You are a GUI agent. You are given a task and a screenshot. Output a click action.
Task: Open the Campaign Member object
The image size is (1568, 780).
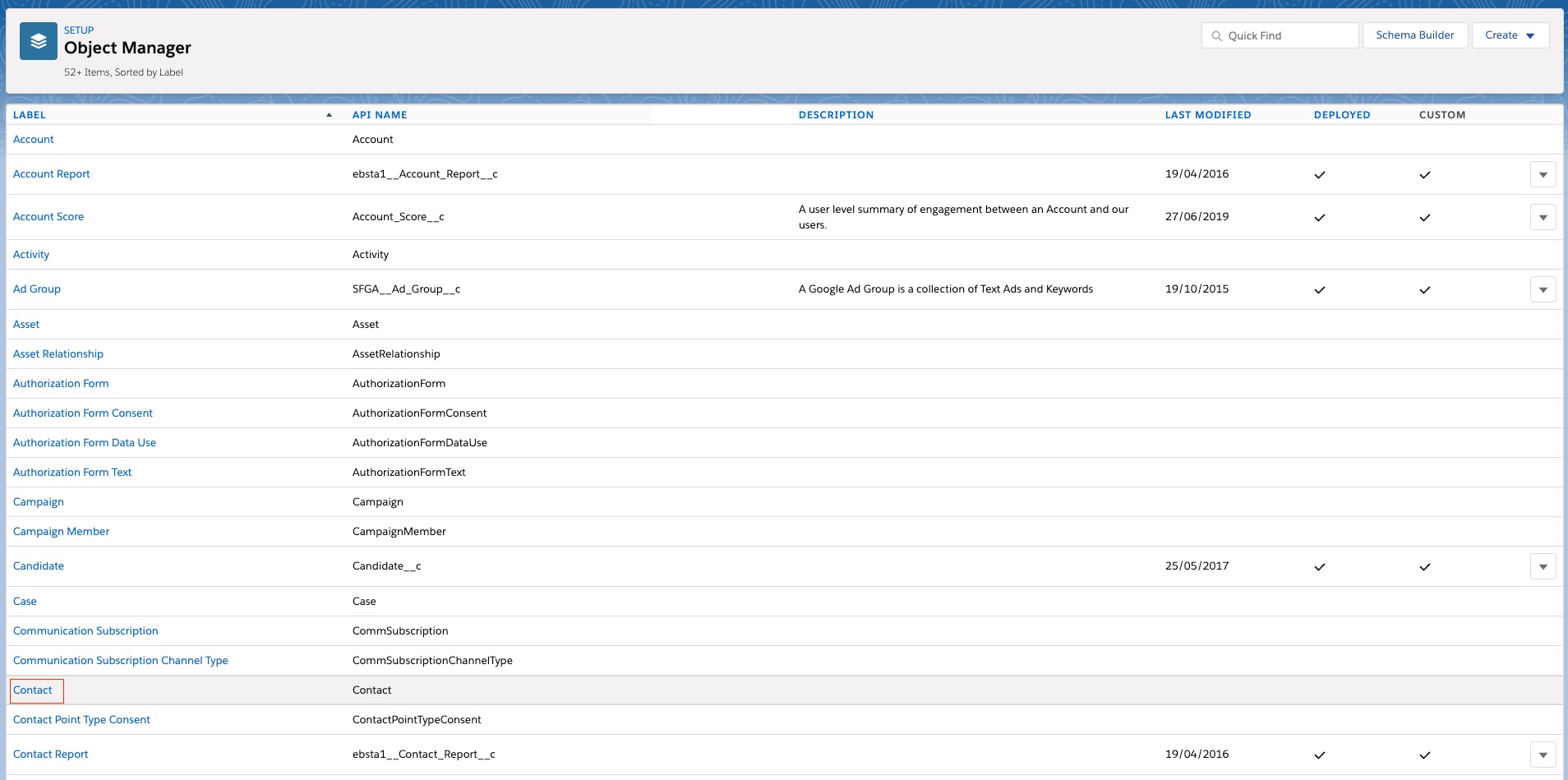click(x=62, y=532)
